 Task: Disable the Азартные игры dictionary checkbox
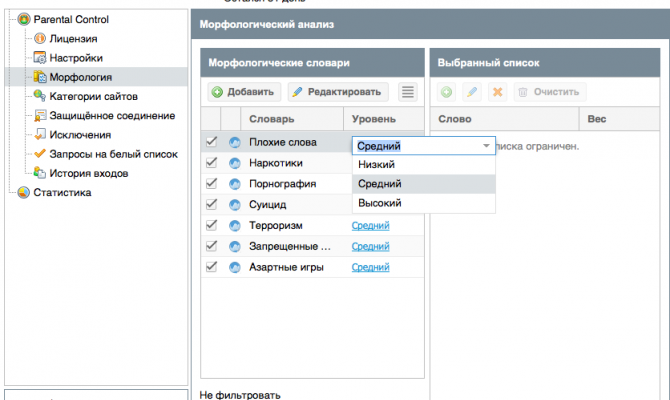(211, 267)
